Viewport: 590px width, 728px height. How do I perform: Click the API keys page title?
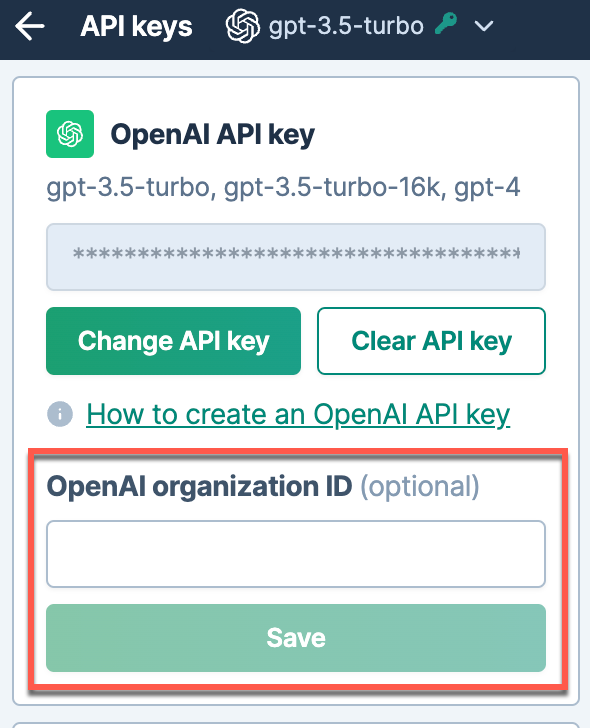tap(136, 26)
